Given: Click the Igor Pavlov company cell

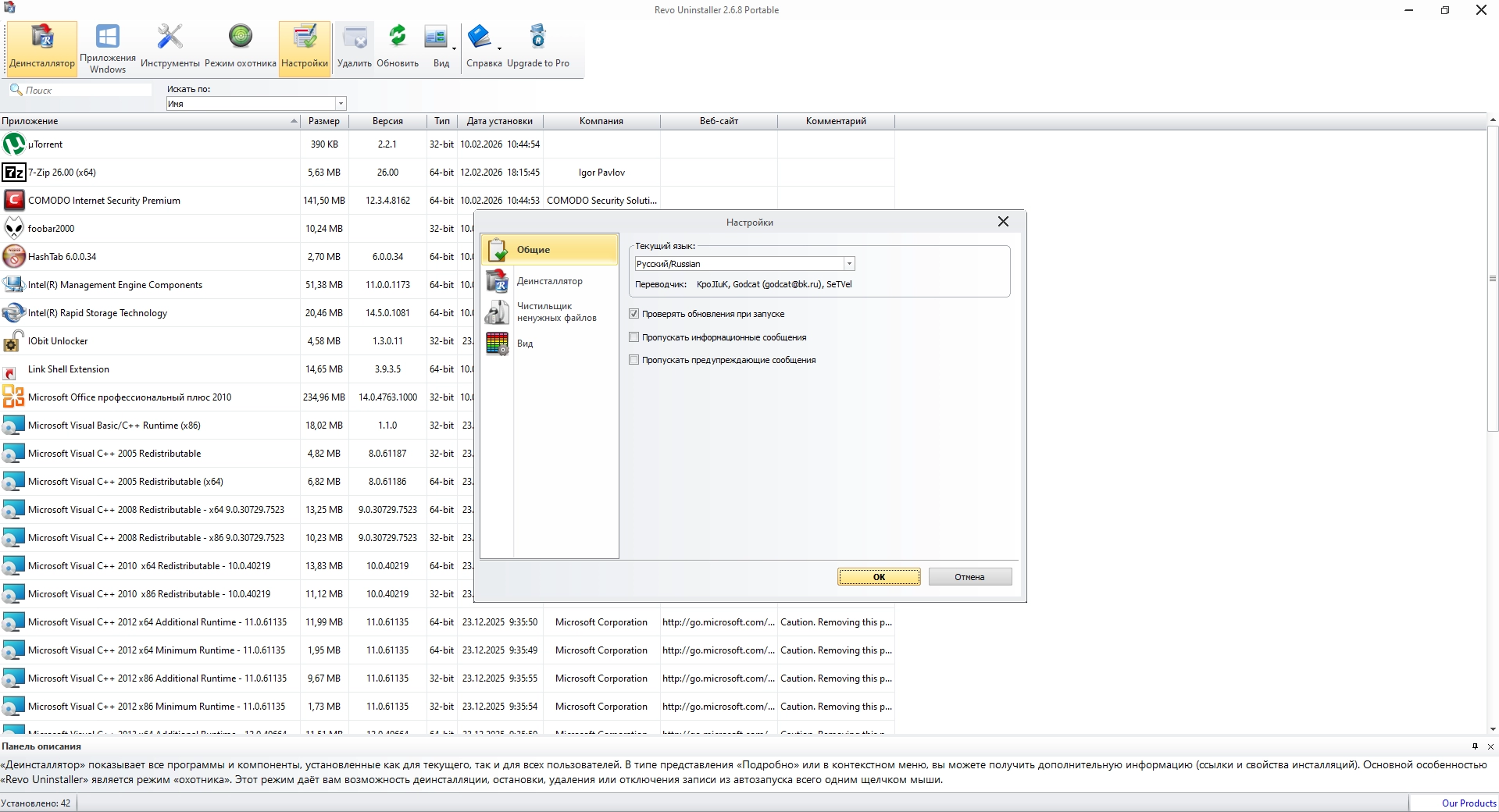Looking at the screenshot, I should [601, 173].
